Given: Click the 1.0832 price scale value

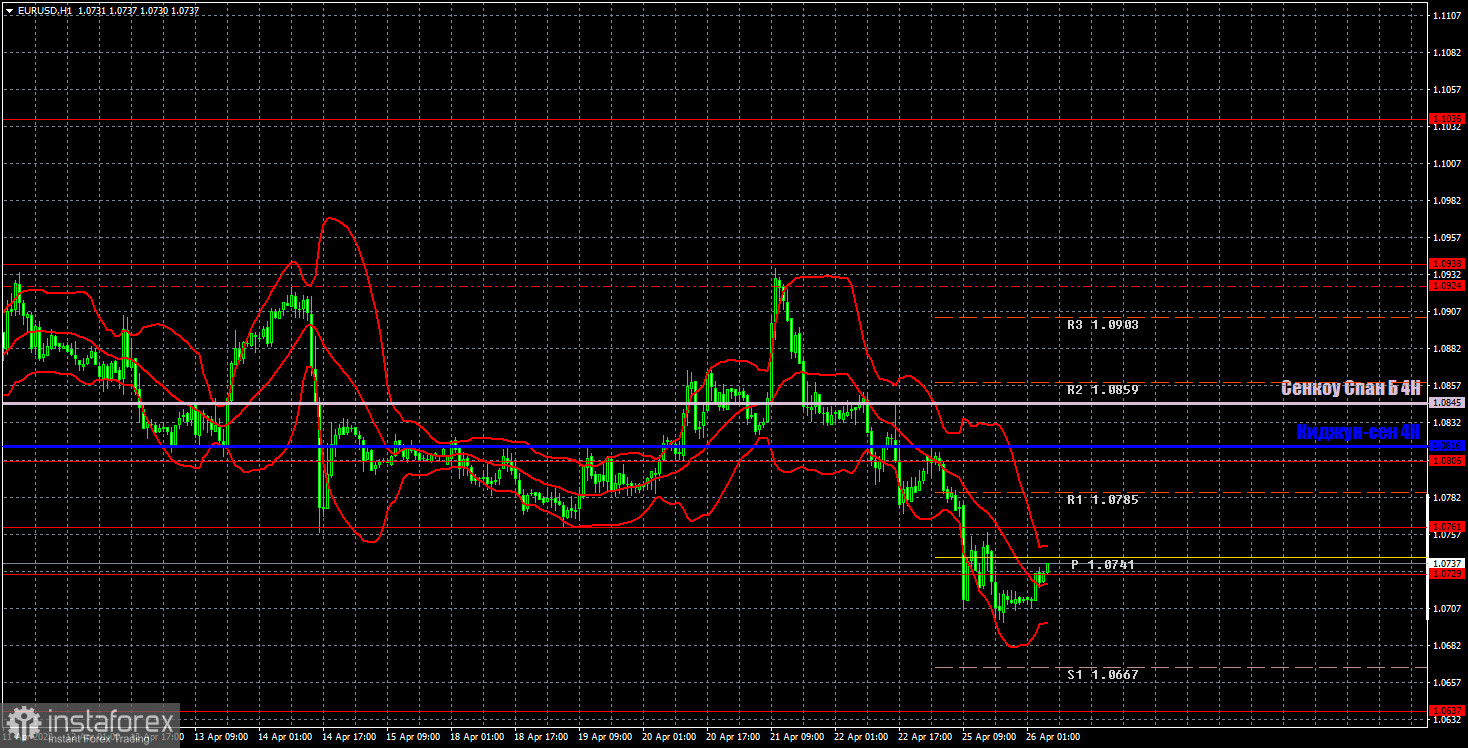Looking at the screenshot, I should click(x=1447, y=423).
